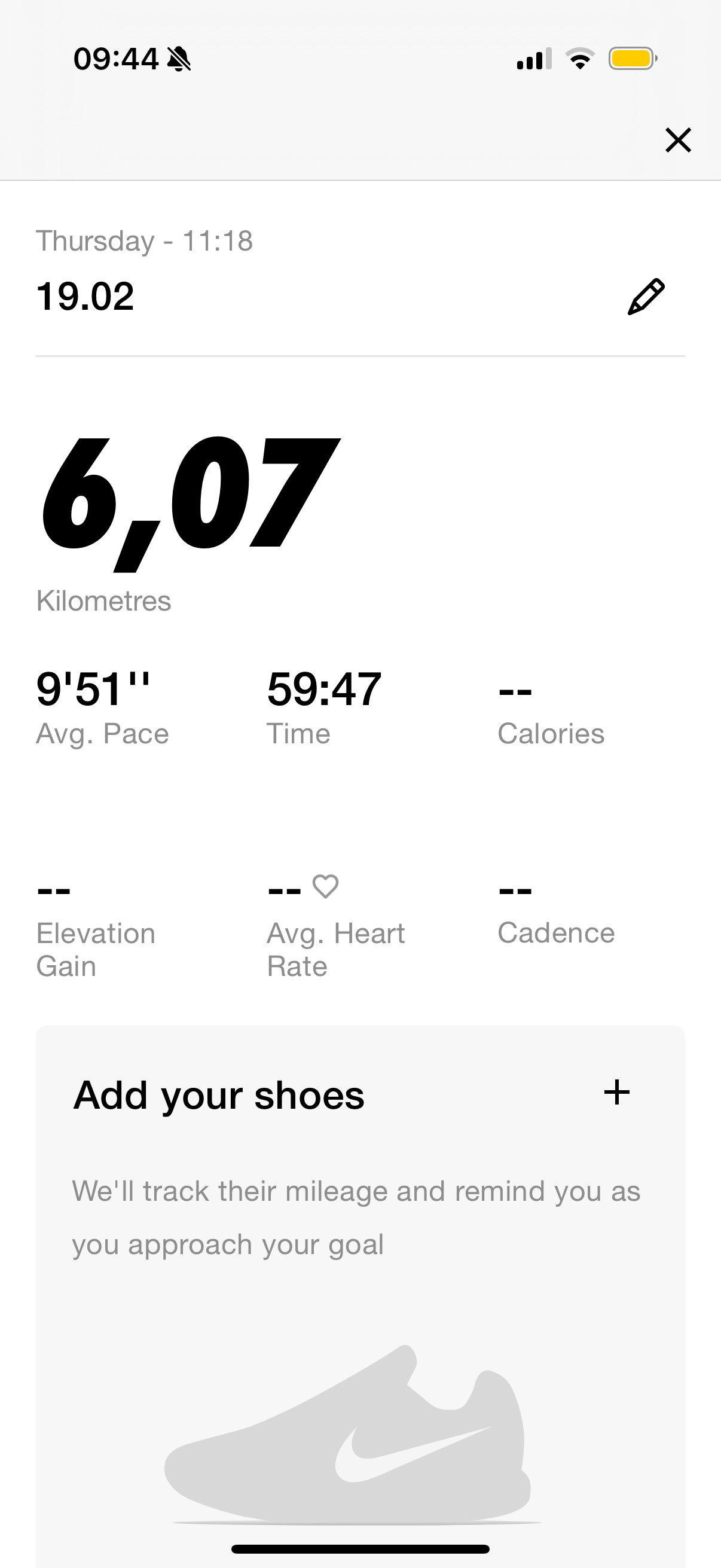The width and height of the screenshot is (721, 1568).
Task: Close the run summary with X
Action: pos(678,140)
